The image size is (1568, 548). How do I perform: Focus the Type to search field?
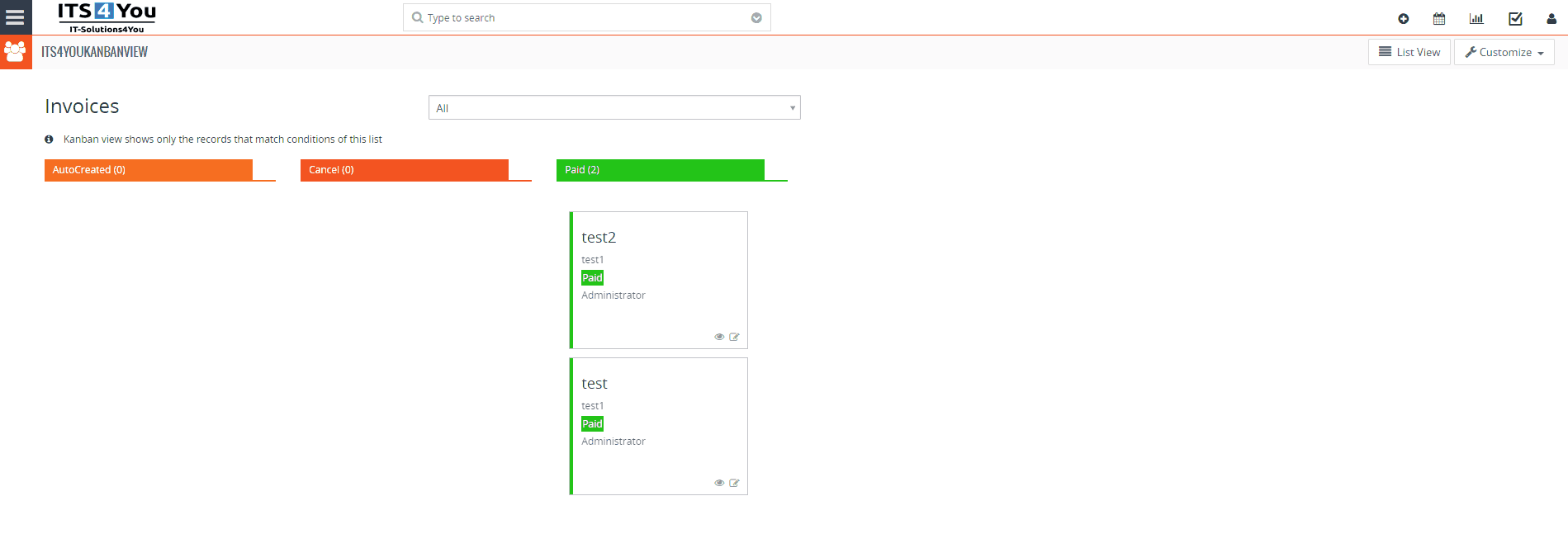(x=587, y=17)
